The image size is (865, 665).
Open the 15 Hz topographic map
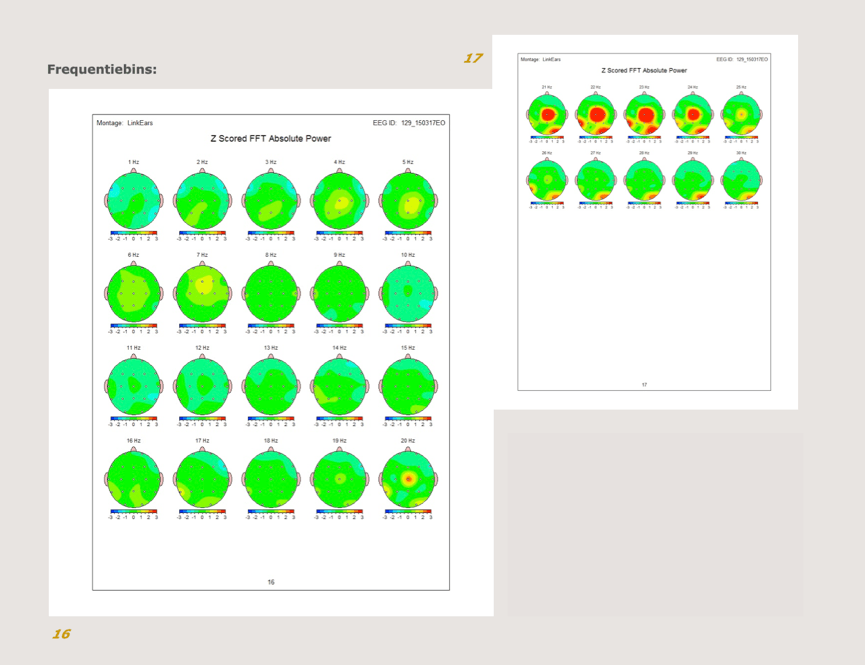pos(408,386)
